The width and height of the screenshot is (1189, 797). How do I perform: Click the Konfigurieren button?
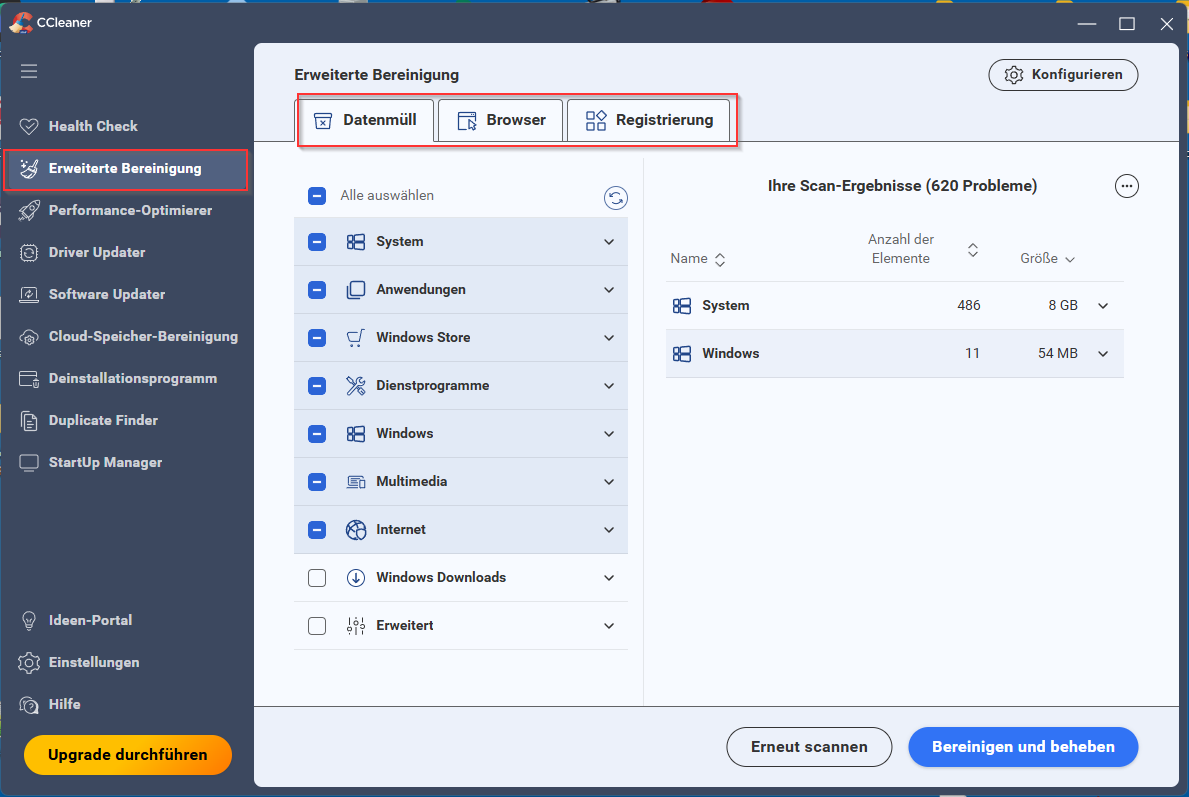[1063, 75]
